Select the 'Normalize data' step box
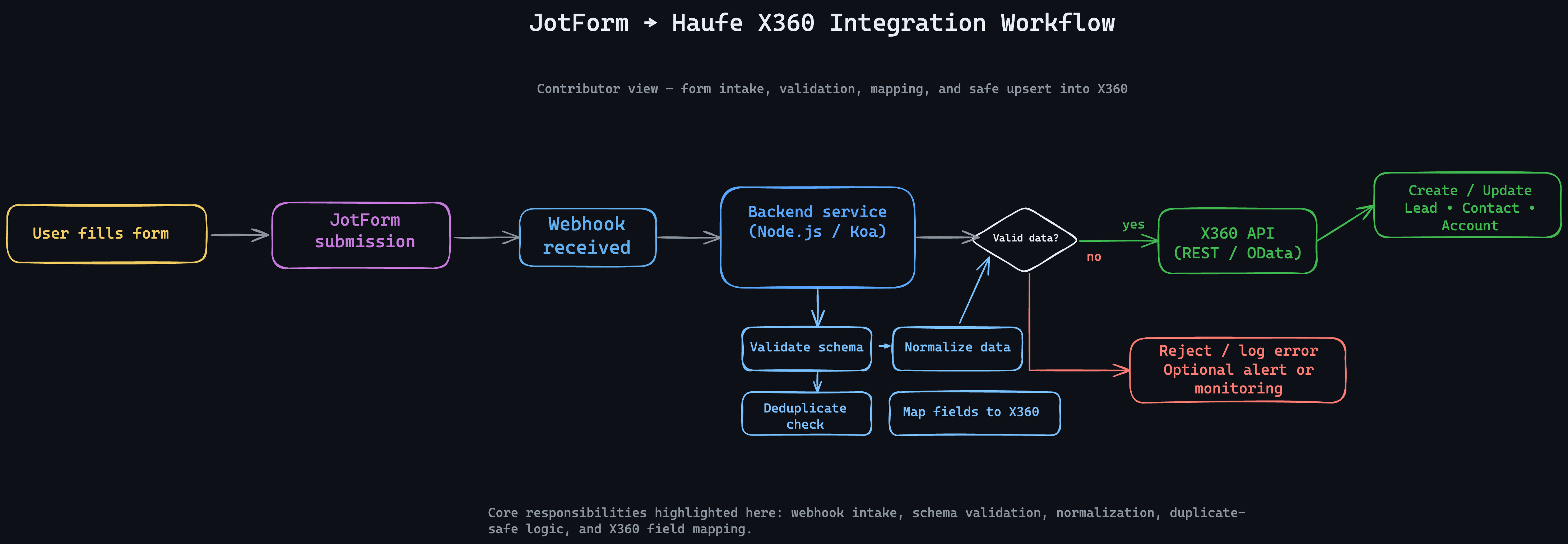The height and width of the screenshot is (544, 1568). coord(957,349)
